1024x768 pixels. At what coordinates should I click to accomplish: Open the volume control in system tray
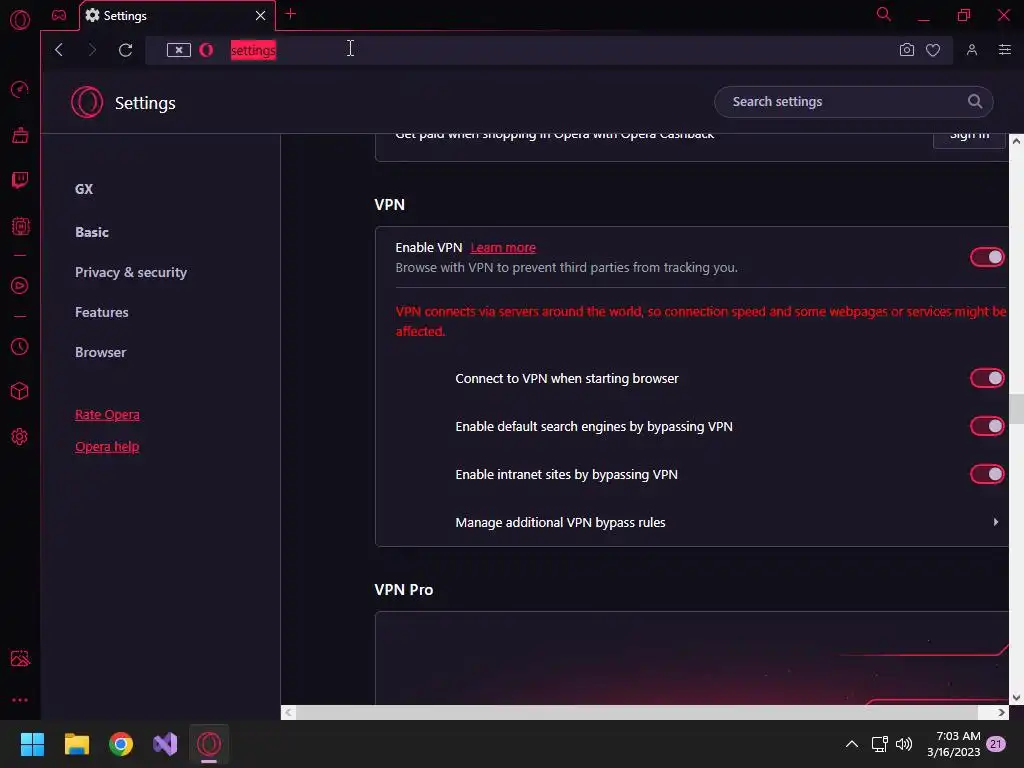point(904,744)
